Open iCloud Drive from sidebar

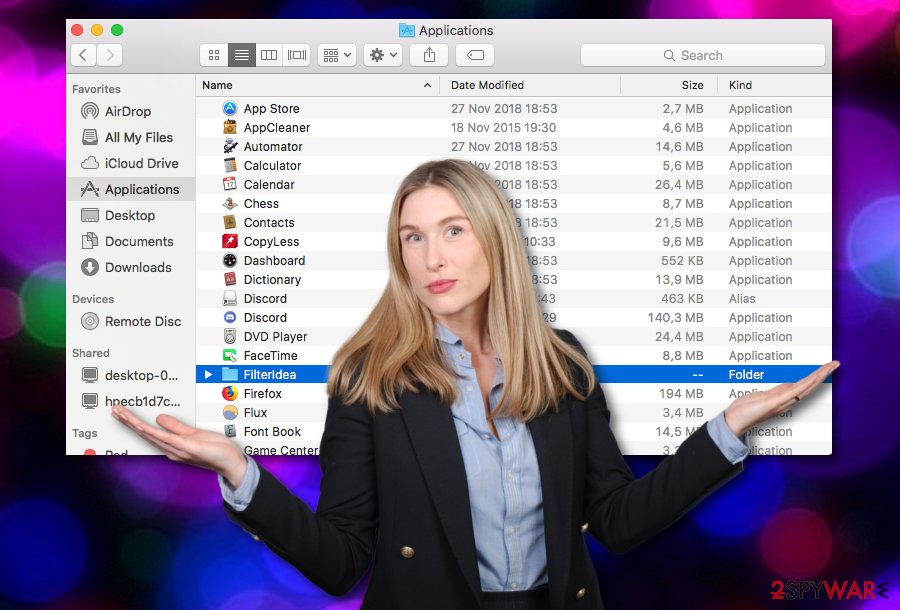point(131,163)
